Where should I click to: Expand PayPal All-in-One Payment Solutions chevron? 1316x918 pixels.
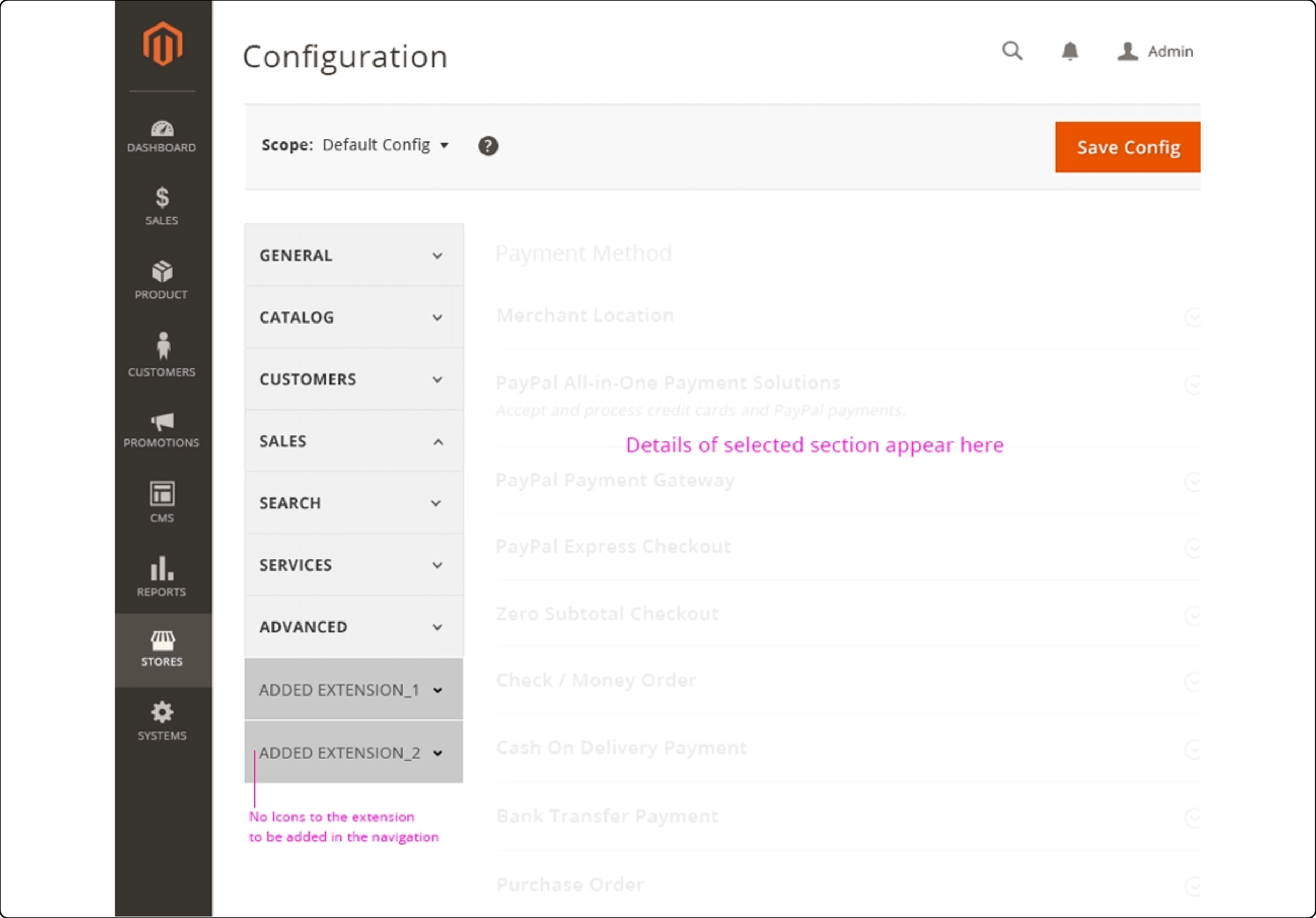(x=1193, y=384)
